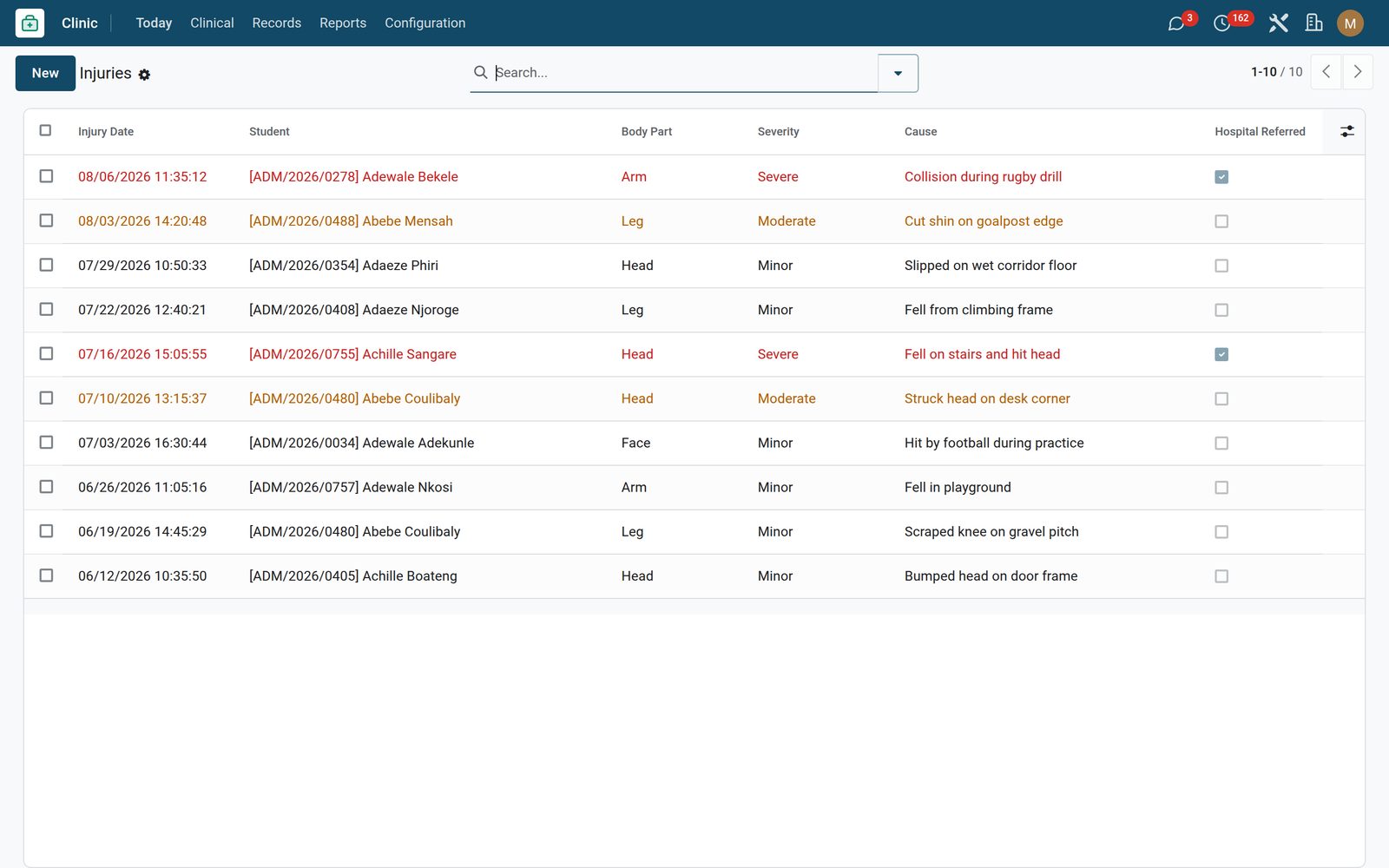Select the Adewale Bekele row checkbox
Image resolution: width=1389 pixels, height=868 pixels.
click(46, 176)
